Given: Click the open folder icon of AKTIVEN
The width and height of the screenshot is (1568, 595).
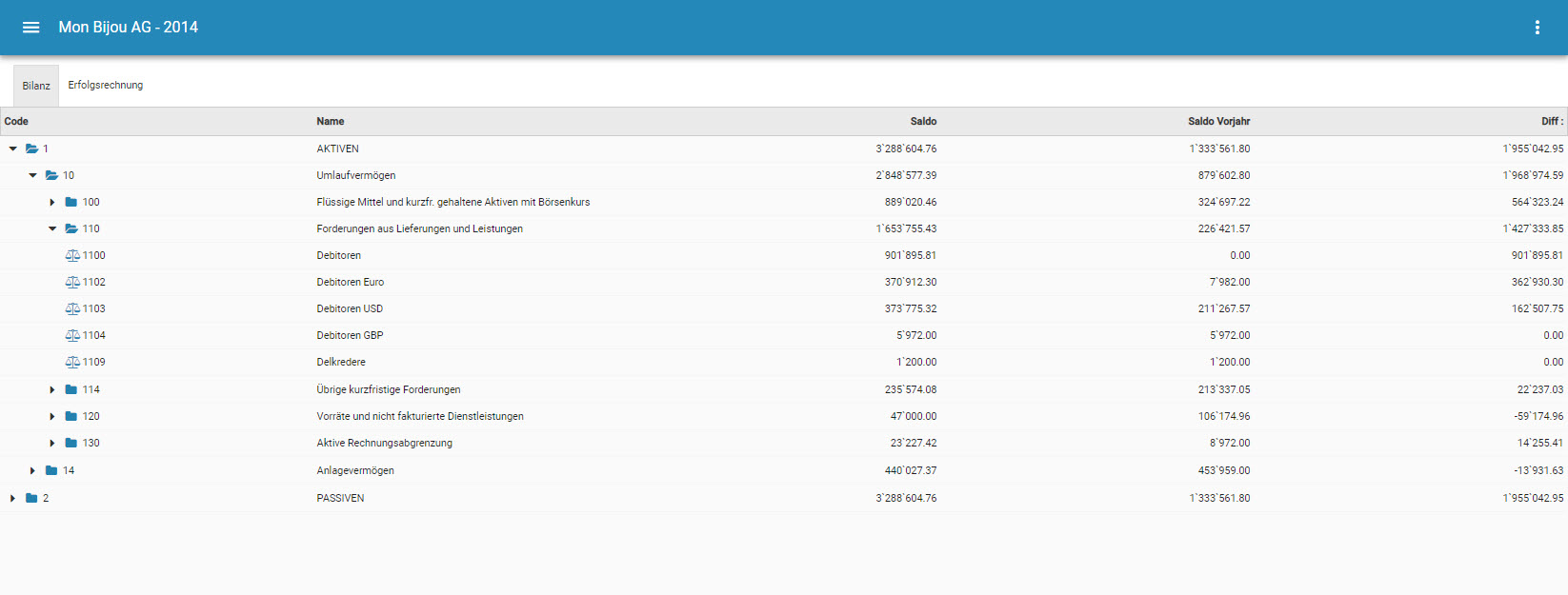Looking at the screenshot, I should point(32,149).
